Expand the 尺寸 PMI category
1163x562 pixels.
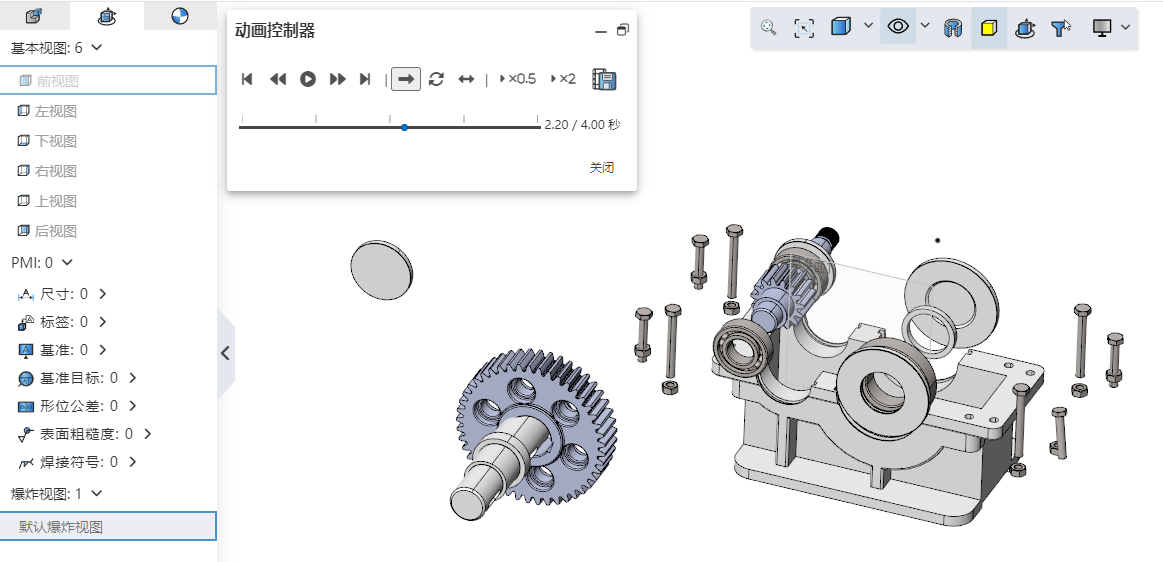[x=102, y=294]
